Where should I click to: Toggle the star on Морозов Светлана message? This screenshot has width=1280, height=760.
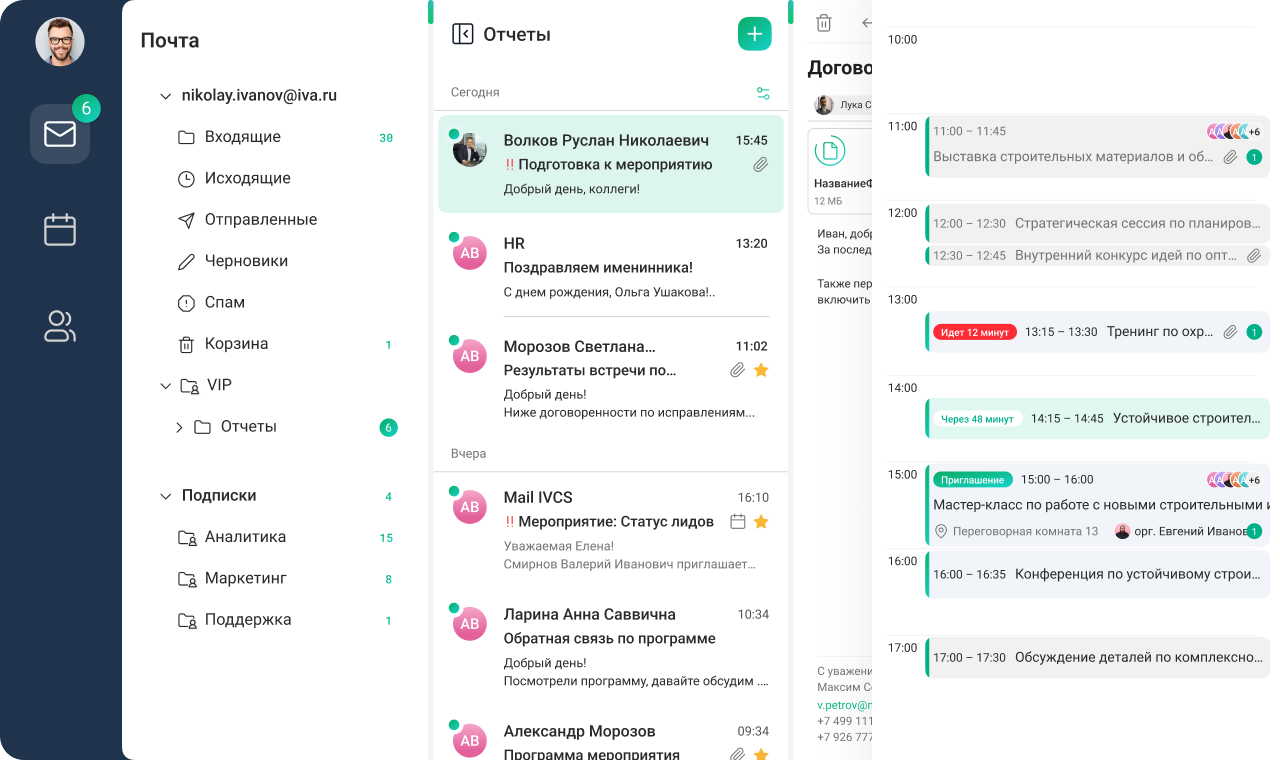point(761,370)
